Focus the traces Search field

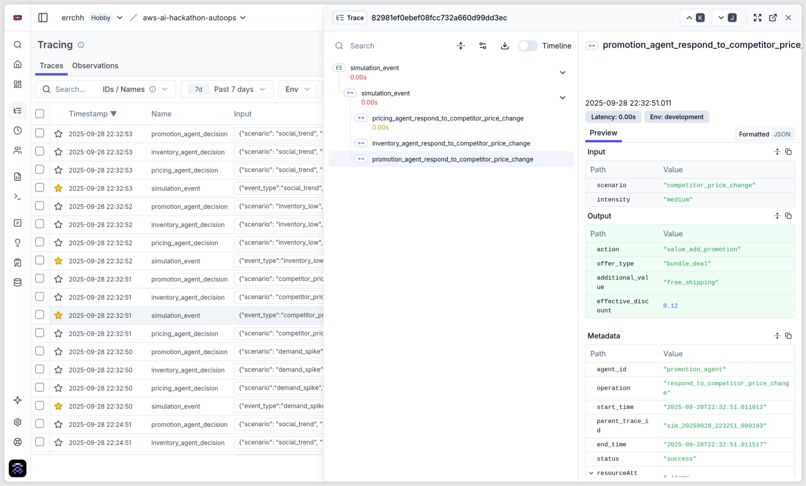[x=70, y=89]
